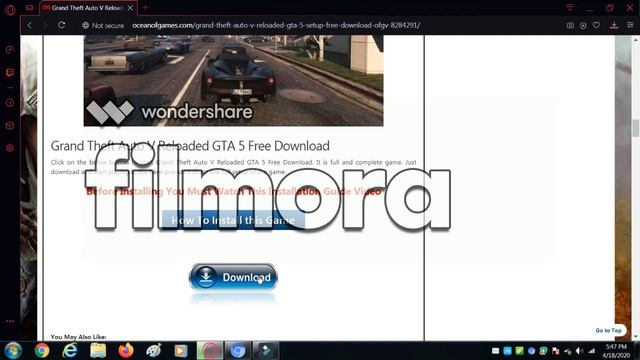
Task: Open the tab menu icon in title bar
Action: pos(570,7)
